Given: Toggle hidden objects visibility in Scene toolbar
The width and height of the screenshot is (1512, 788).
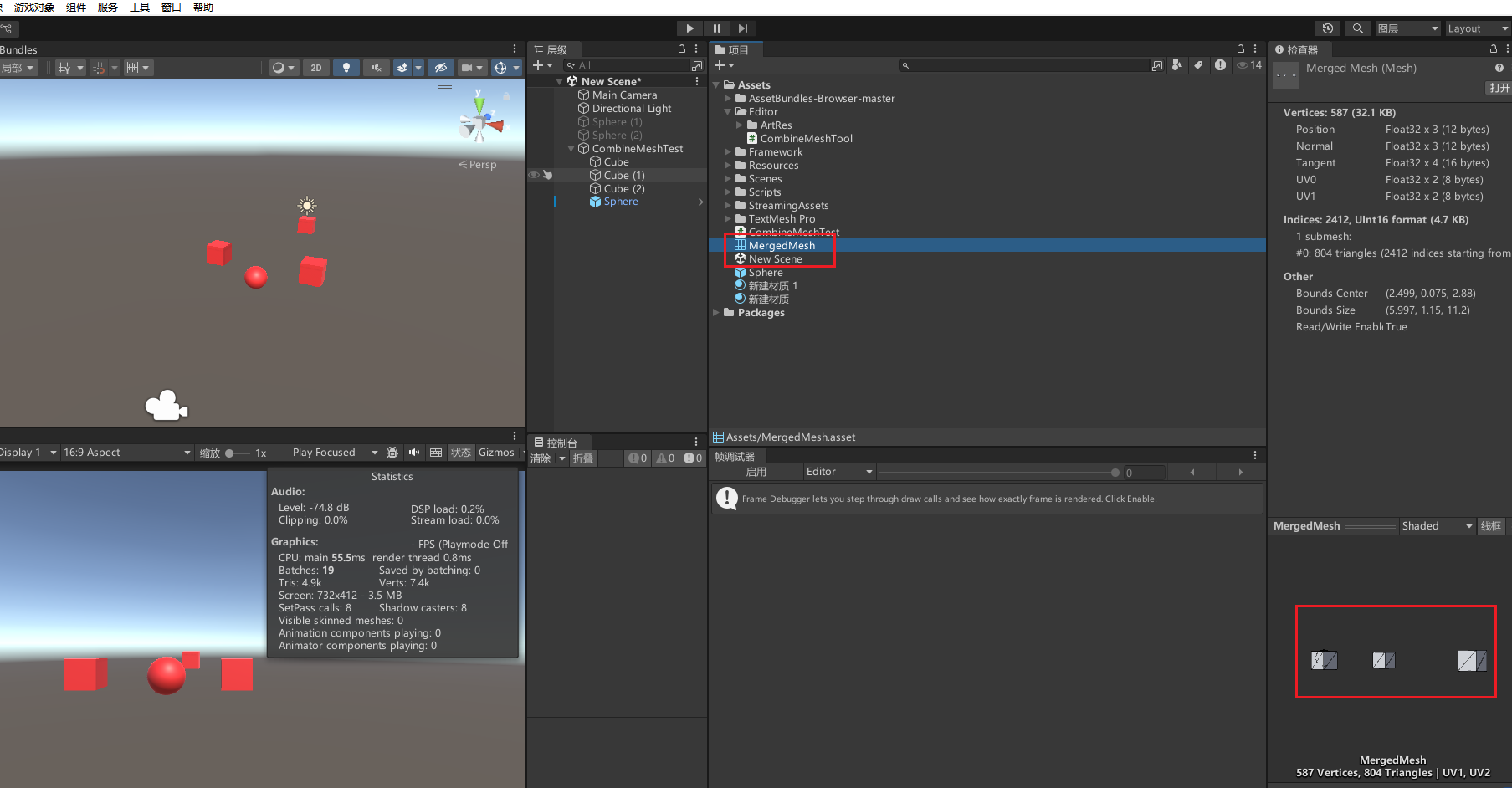Looking at the screenshot, I should (441, 68).
